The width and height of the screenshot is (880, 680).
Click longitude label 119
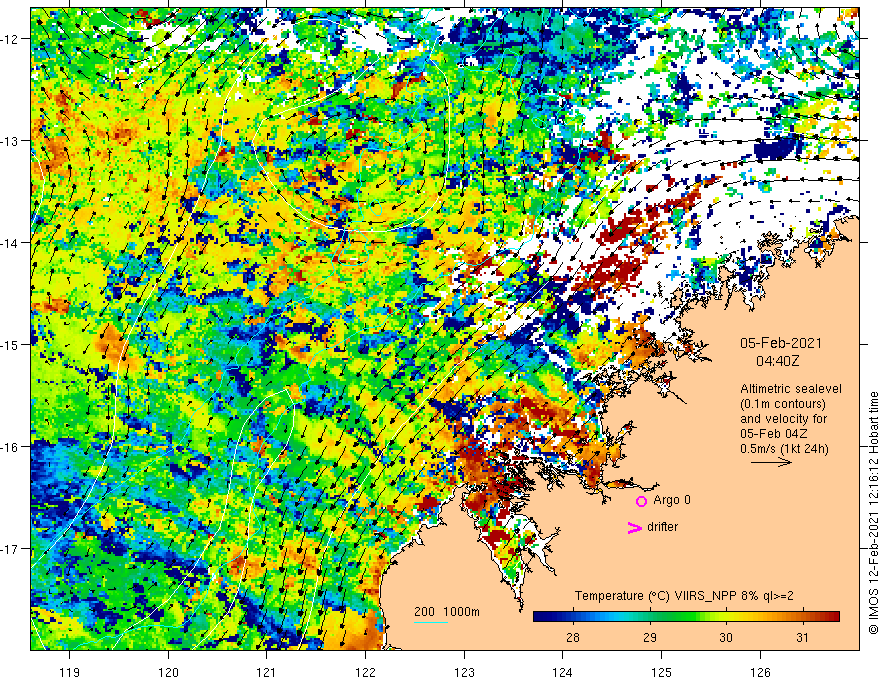[x=70, y=672]
